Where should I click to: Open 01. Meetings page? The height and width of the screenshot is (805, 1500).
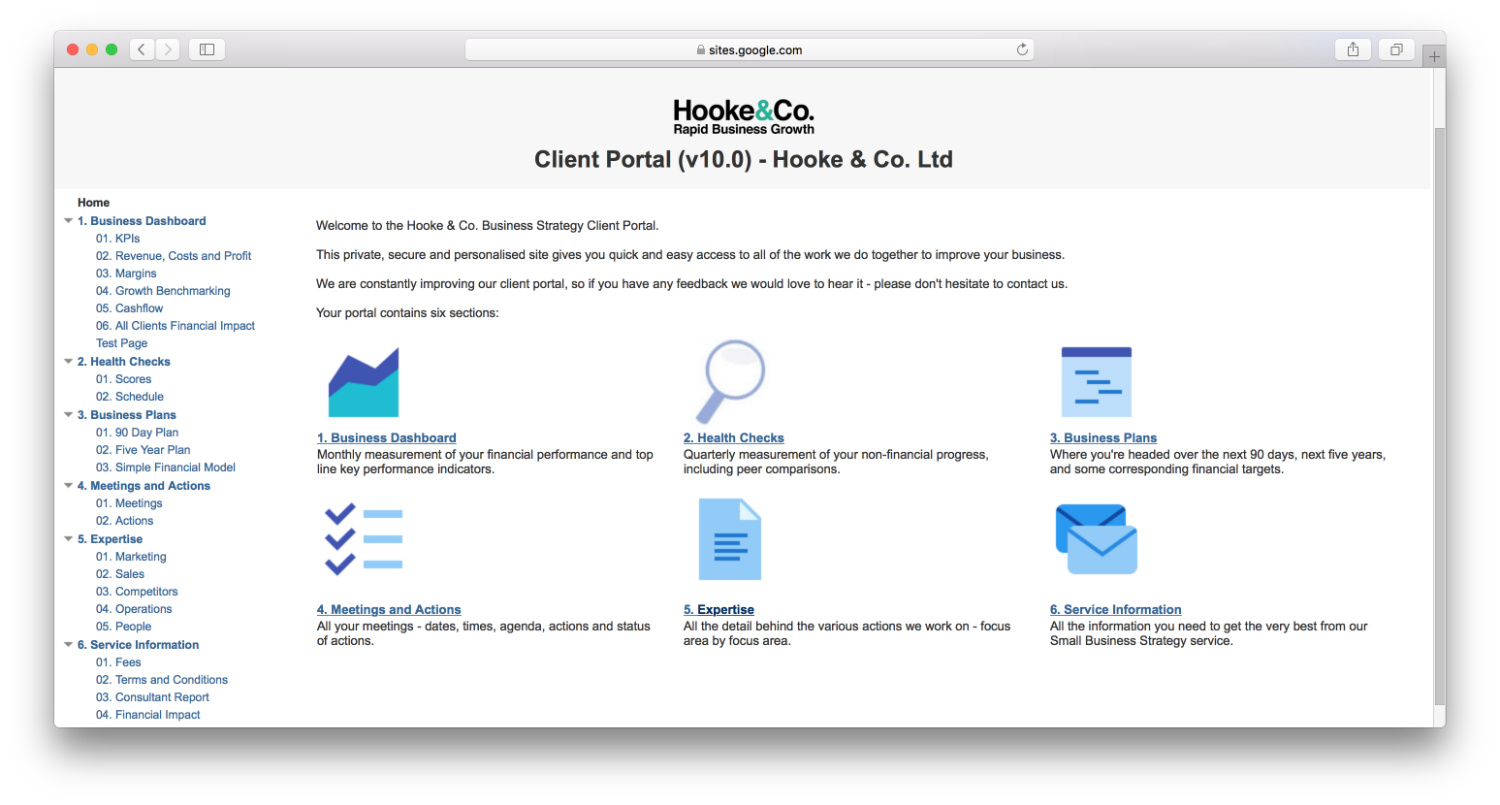click(129, 504)
